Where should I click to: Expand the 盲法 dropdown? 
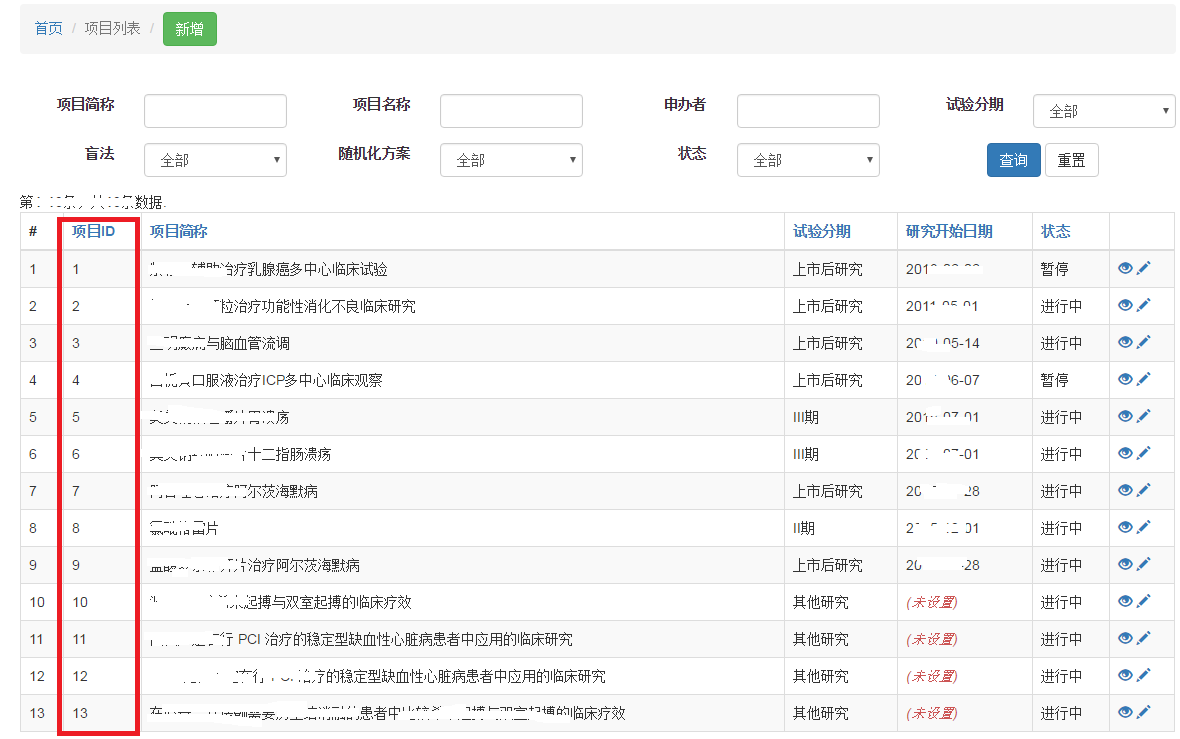(215, 160)
